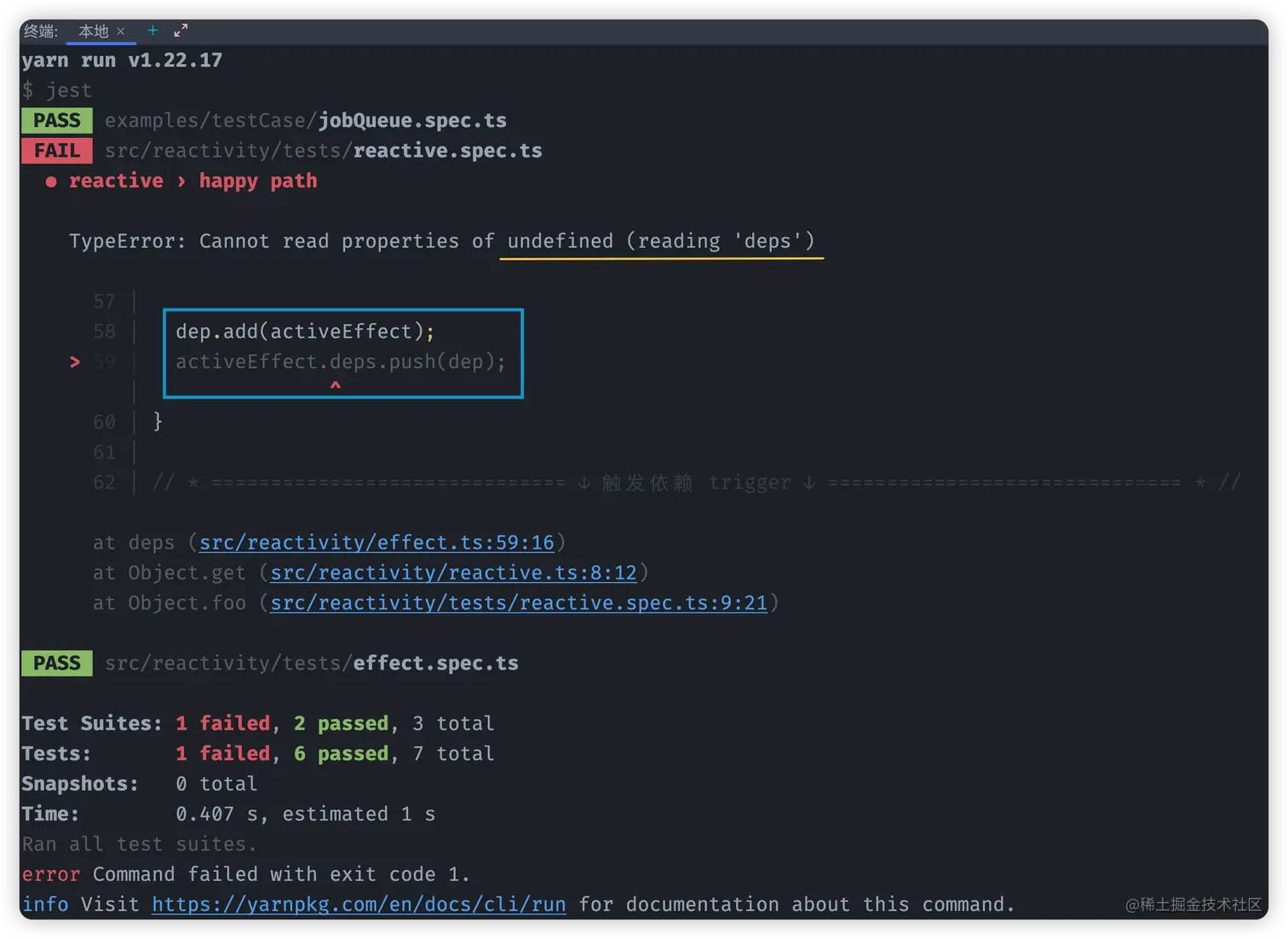Viewport: 1288px width, 939px height.
Task: Click the reactive.spec.ts file name in FAIL row
Action: point(447,151)
